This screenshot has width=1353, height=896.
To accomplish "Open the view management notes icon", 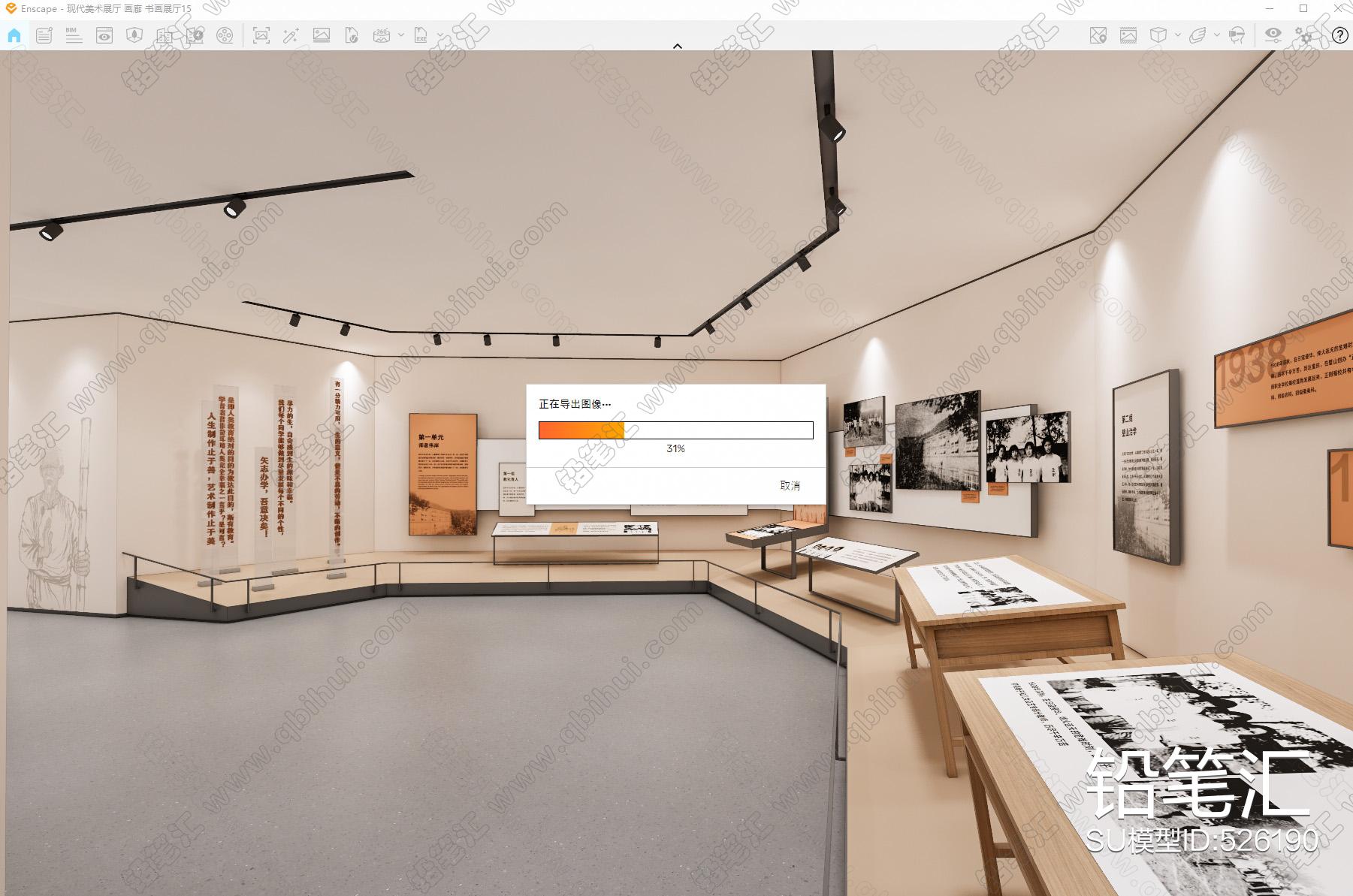I will coord(44,35).
